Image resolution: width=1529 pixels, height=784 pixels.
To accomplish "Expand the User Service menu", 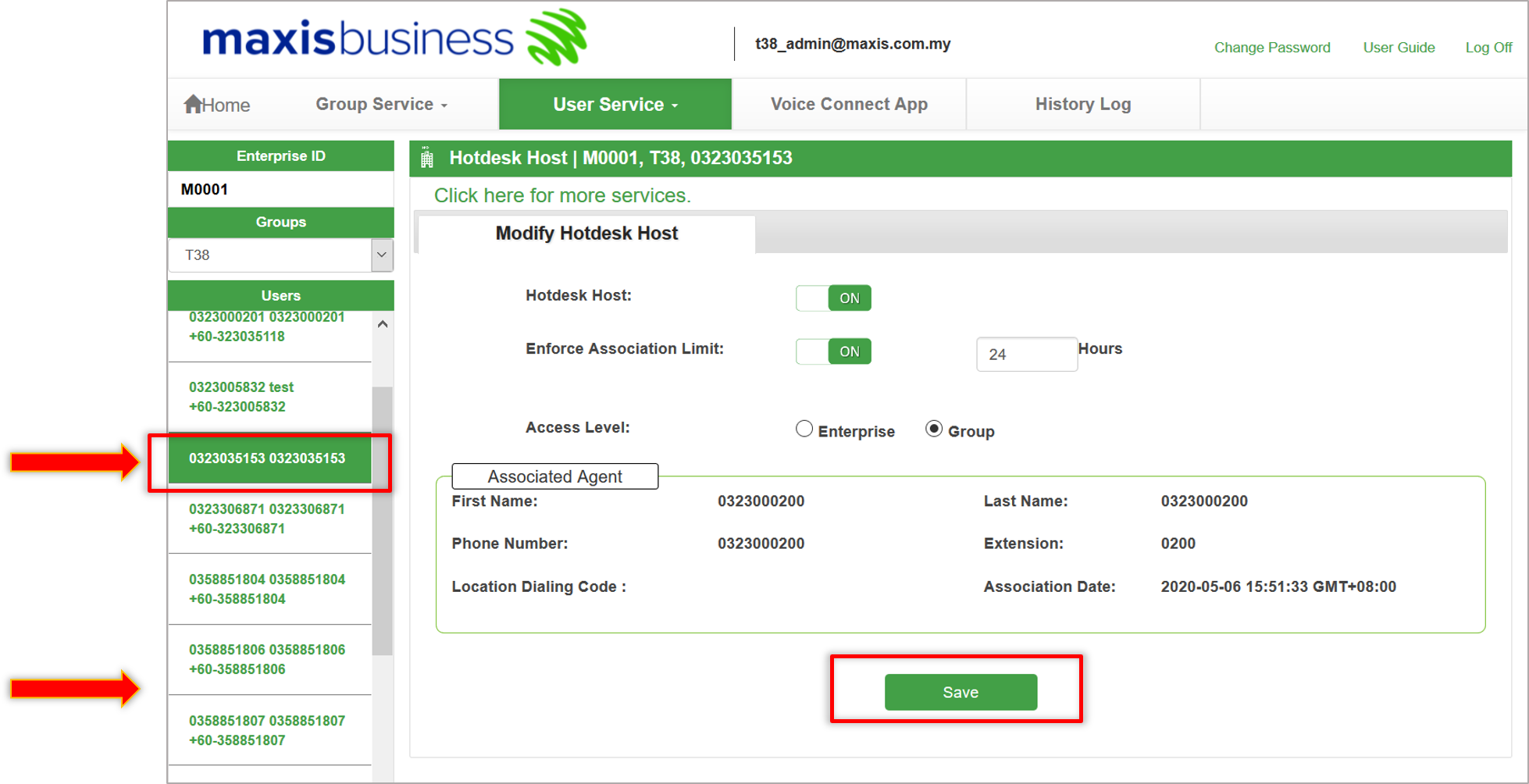I will click(615, 104).
